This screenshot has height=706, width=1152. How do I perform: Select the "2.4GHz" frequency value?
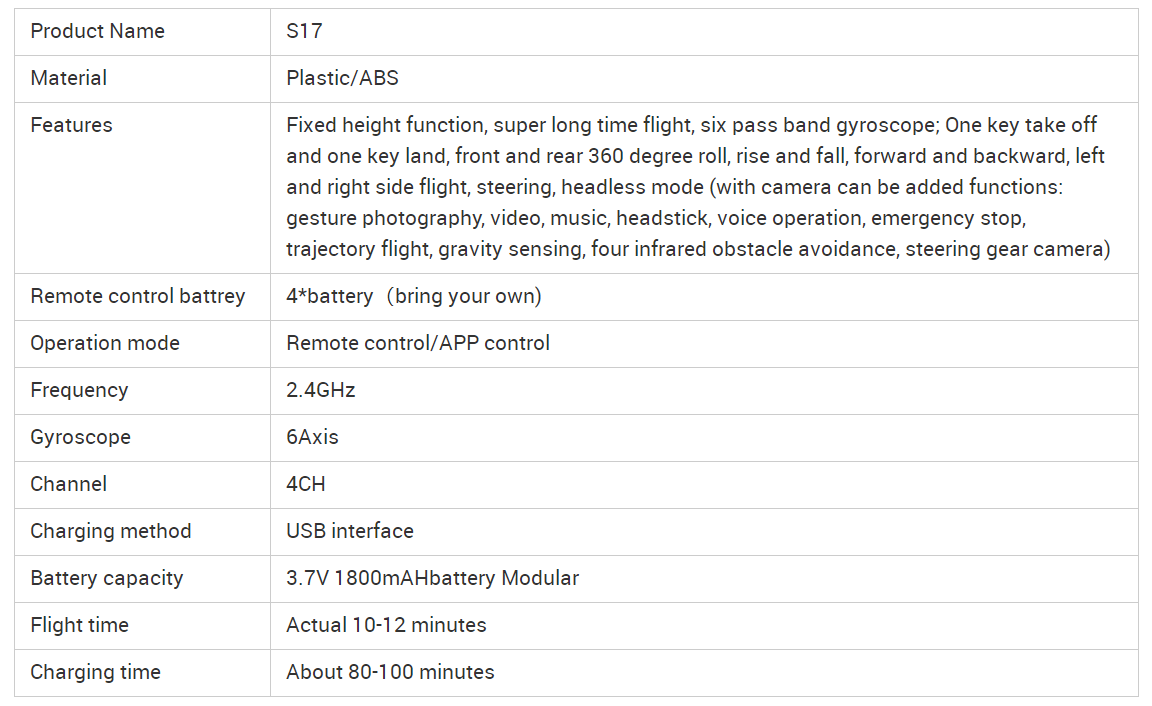[x=320, y=390]
